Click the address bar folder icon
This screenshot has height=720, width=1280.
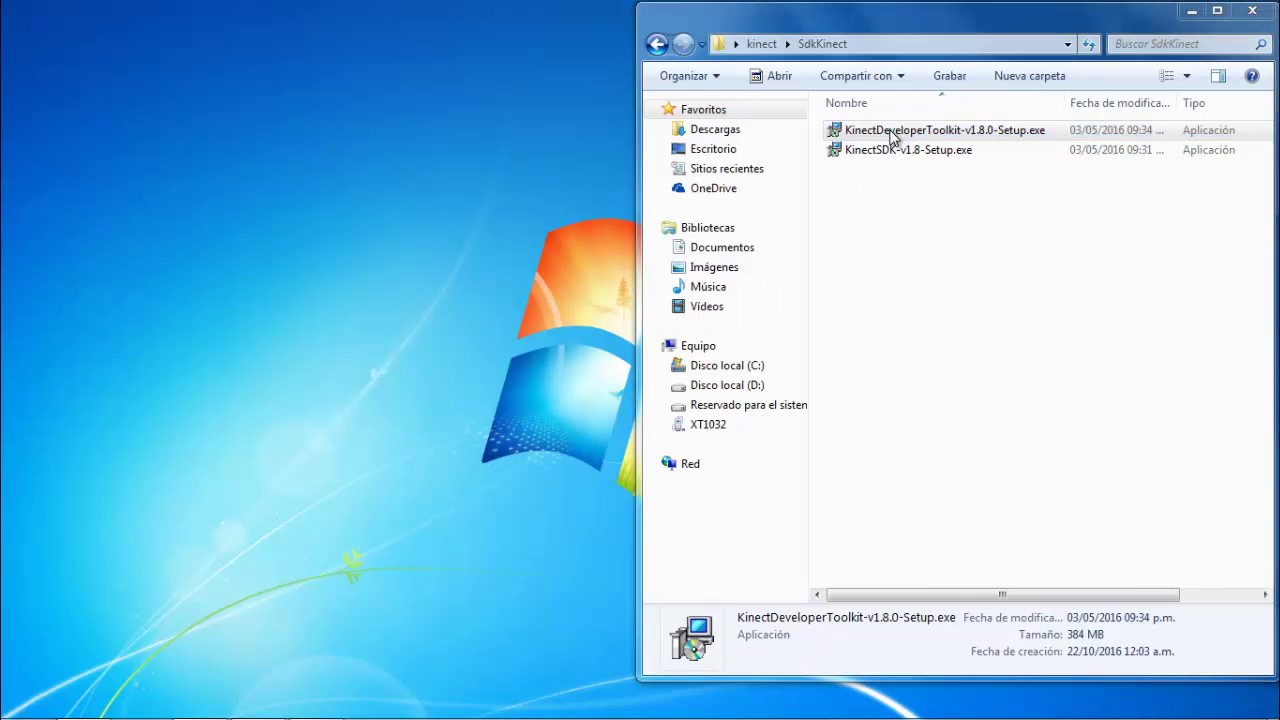(x=719, y=44)
